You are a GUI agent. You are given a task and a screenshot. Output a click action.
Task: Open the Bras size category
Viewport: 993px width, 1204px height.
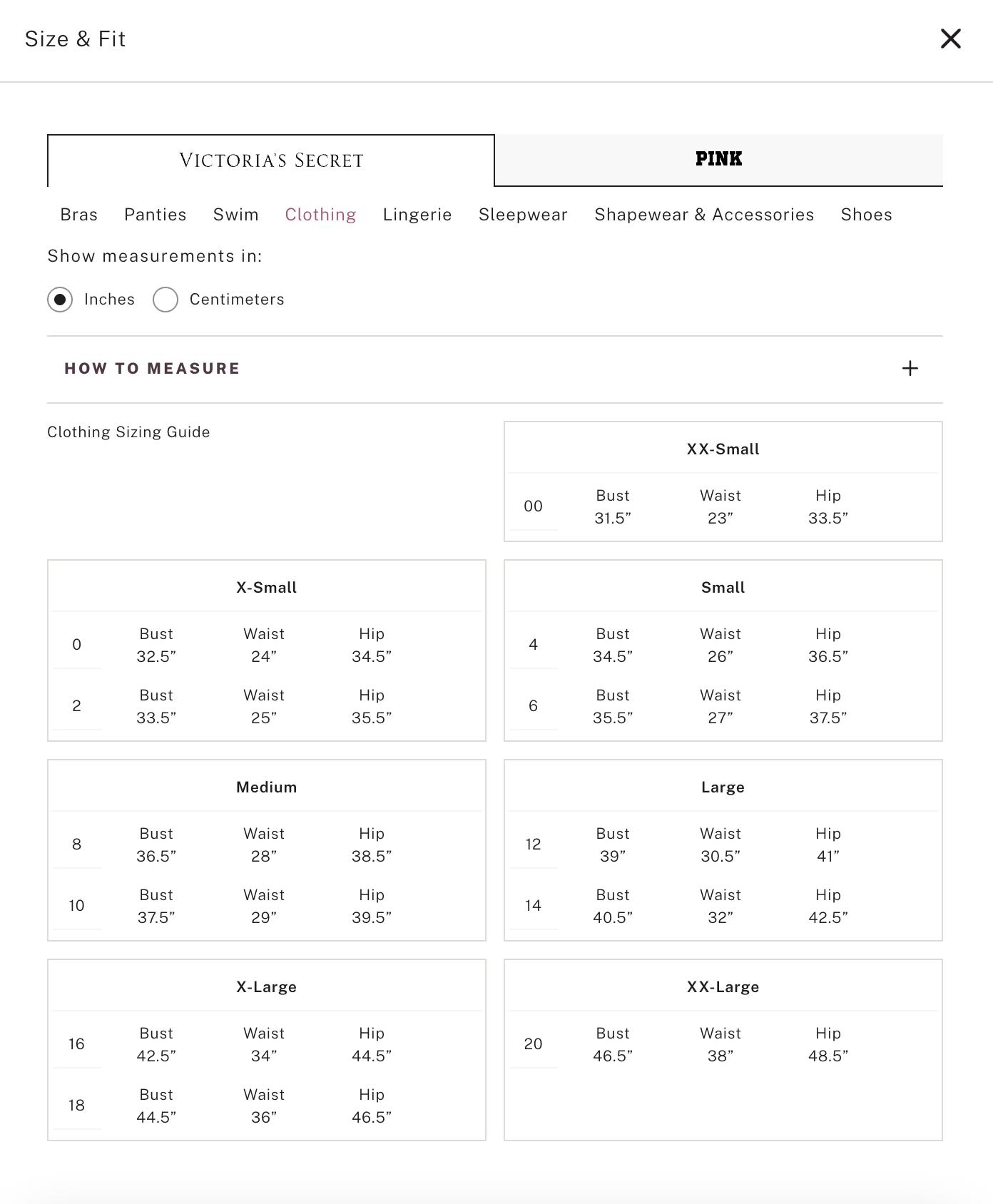click(79, 215)
